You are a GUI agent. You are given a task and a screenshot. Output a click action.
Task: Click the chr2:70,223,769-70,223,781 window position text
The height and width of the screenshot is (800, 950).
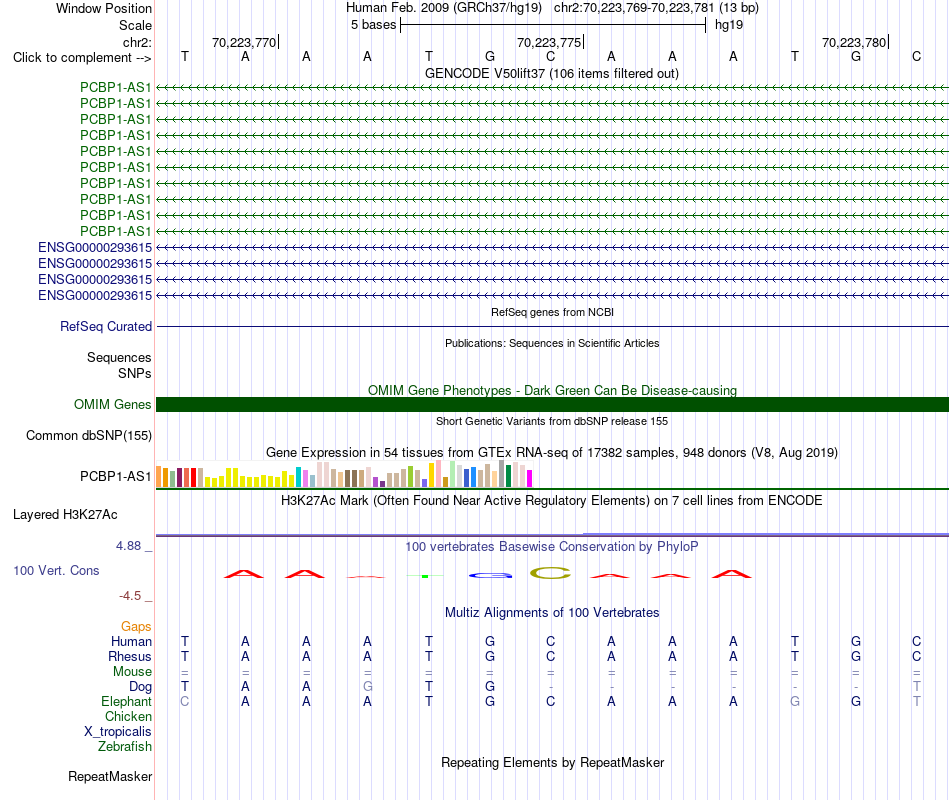(656, 8)
